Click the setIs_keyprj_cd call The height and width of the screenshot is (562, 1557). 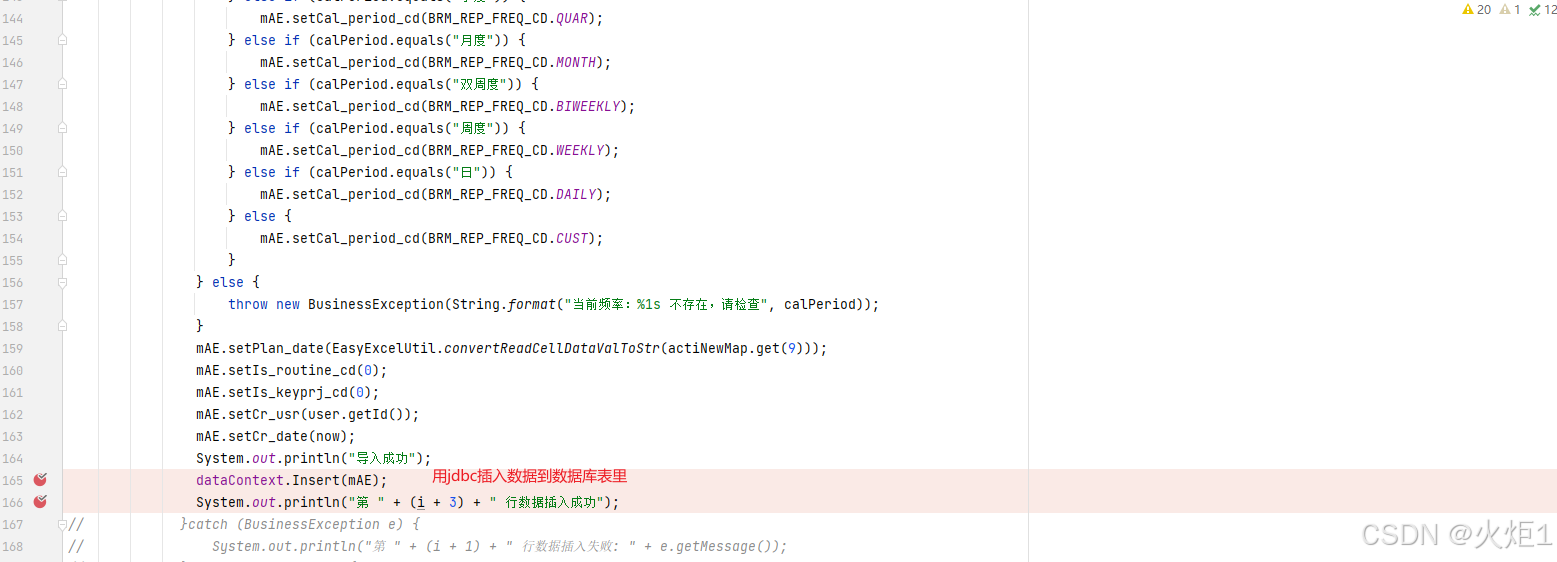pyautogui.click(x=289, y=392)
